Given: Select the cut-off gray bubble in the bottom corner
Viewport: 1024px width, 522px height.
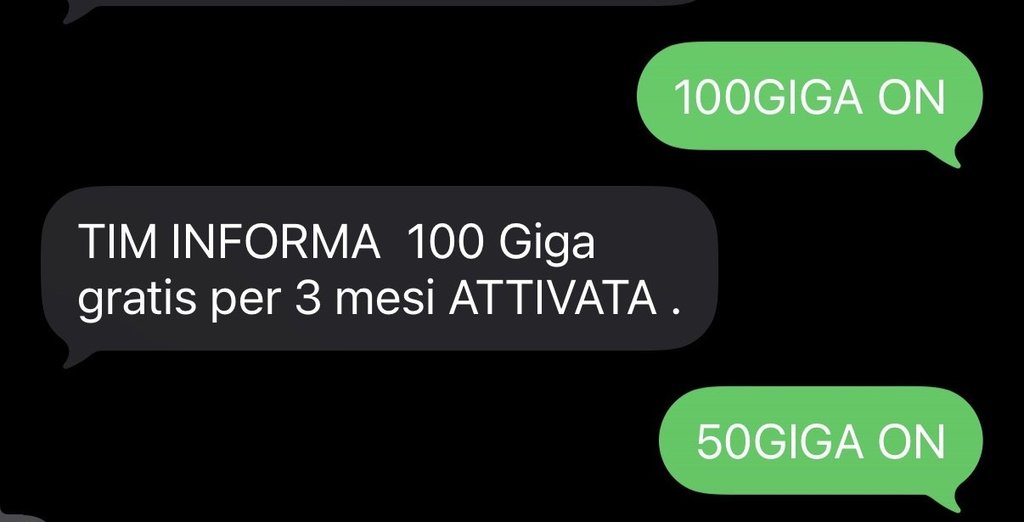Looking at the screenshot, I should [x=20, y=519].
